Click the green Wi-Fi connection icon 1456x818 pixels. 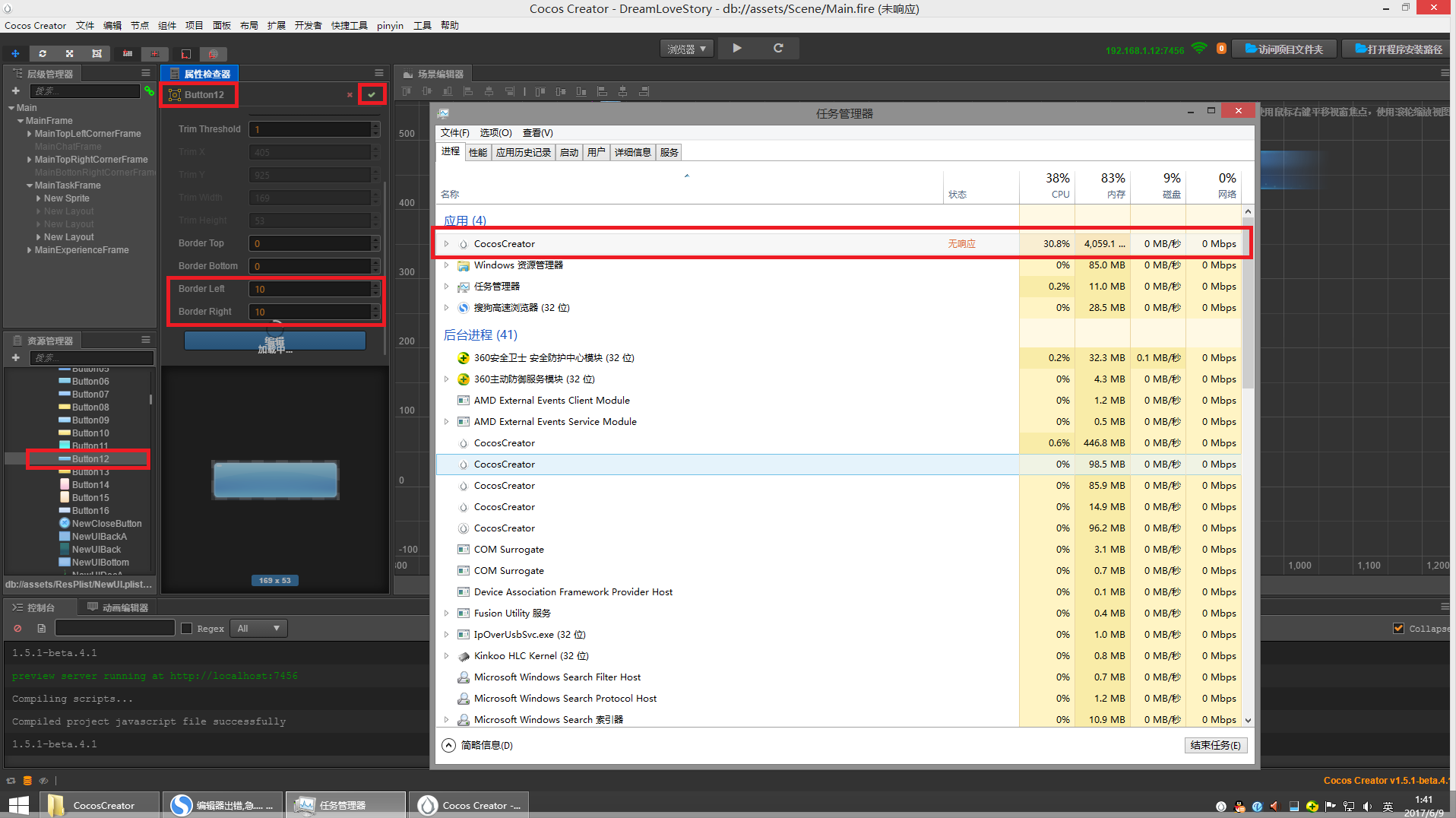point(1199,49)
